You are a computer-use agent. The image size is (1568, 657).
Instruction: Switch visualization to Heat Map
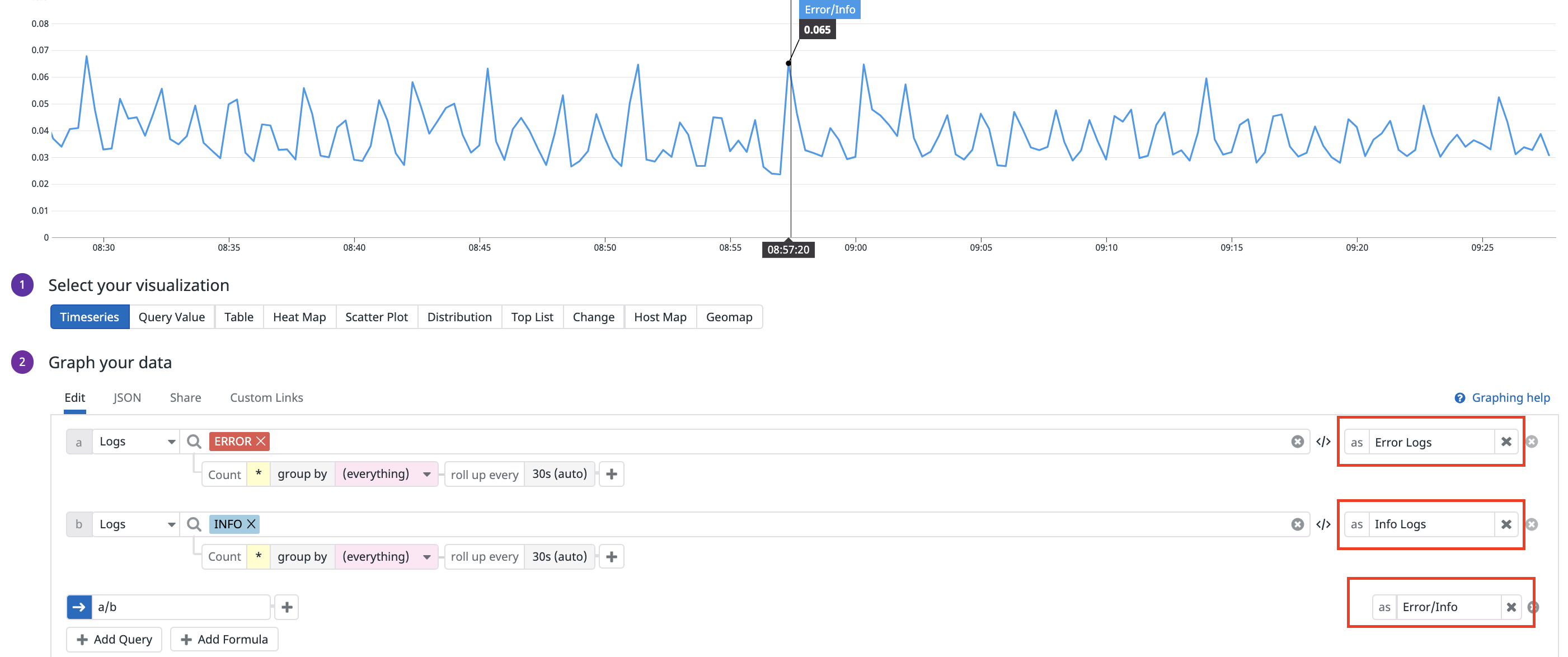tap(299, 317)
